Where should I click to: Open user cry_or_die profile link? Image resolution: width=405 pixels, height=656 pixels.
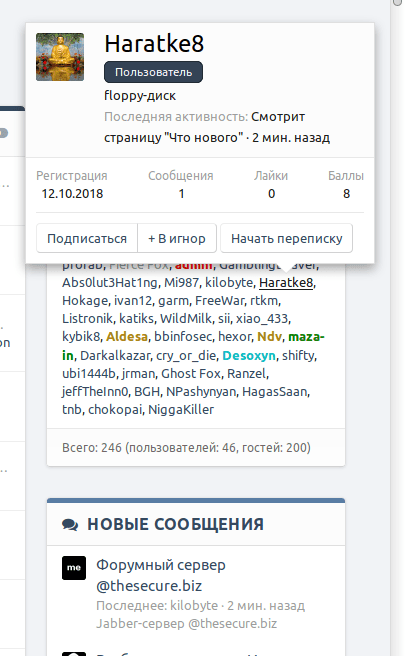pyautogui.click(x=186, y=356)
